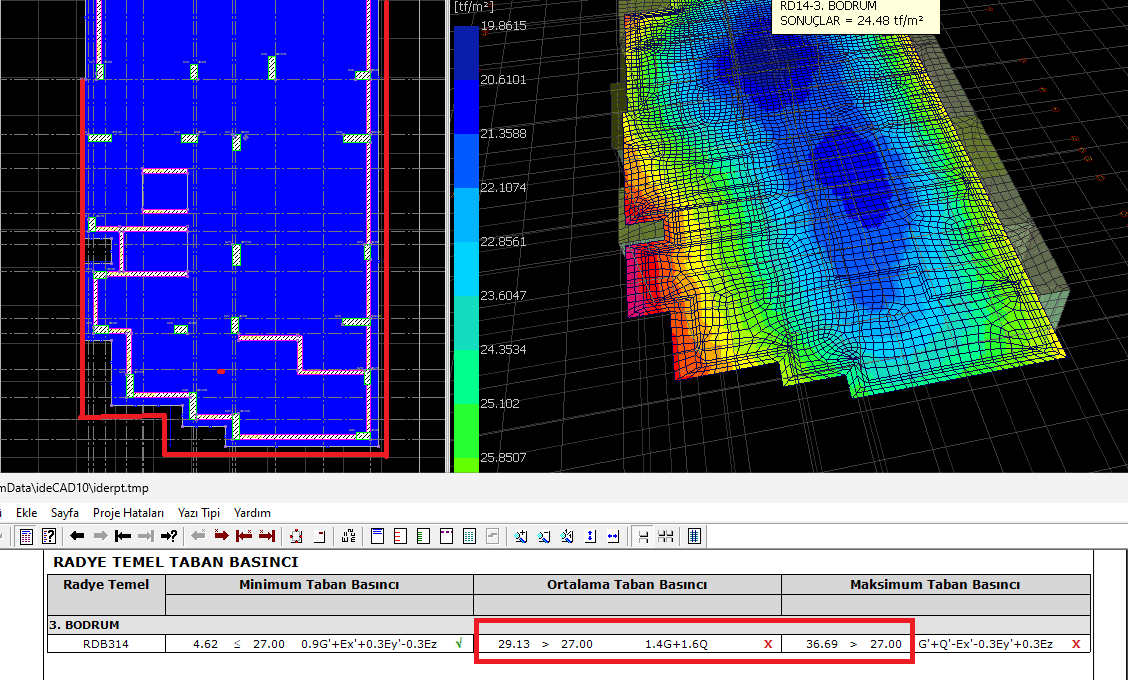Viewport: 1128px width, 680px height.
Task: Click the arrow with question mark icon
Action: (x=169, y=536)
